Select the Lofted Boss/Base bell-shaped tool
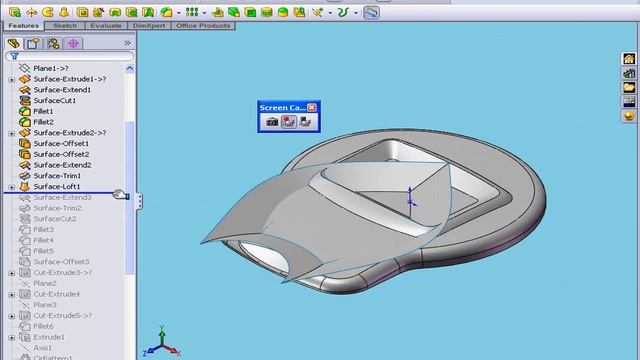The width and height of the screenshot is (640, 360). point(64,12)
